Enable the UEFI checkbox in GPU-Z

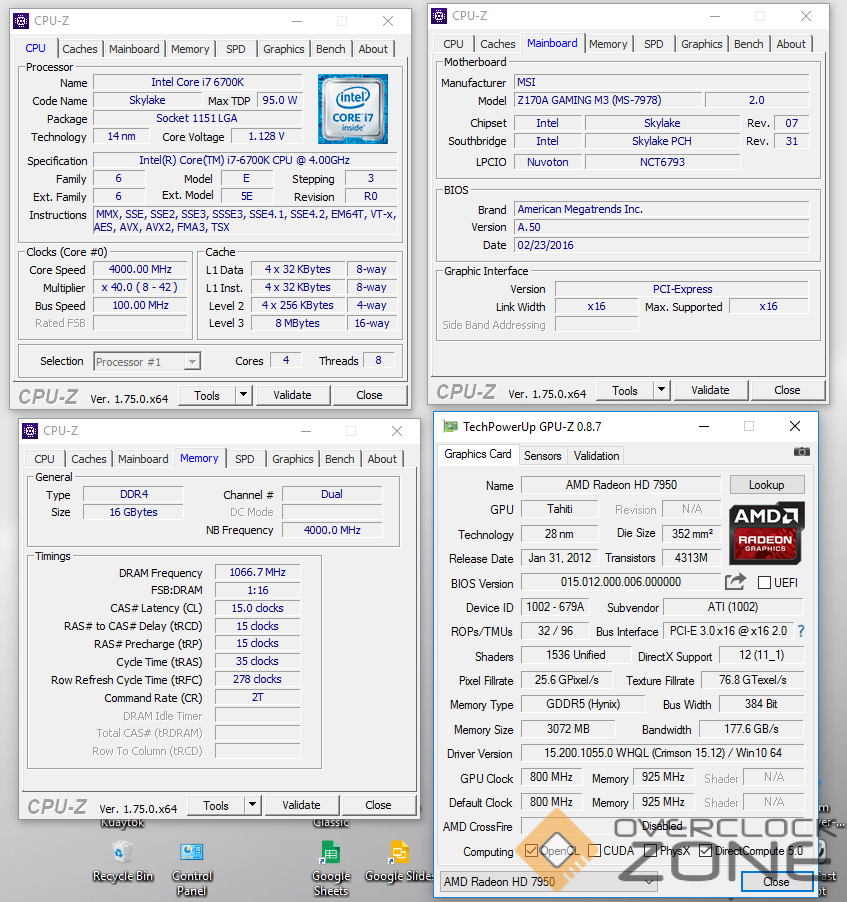[x=765, y=582]
